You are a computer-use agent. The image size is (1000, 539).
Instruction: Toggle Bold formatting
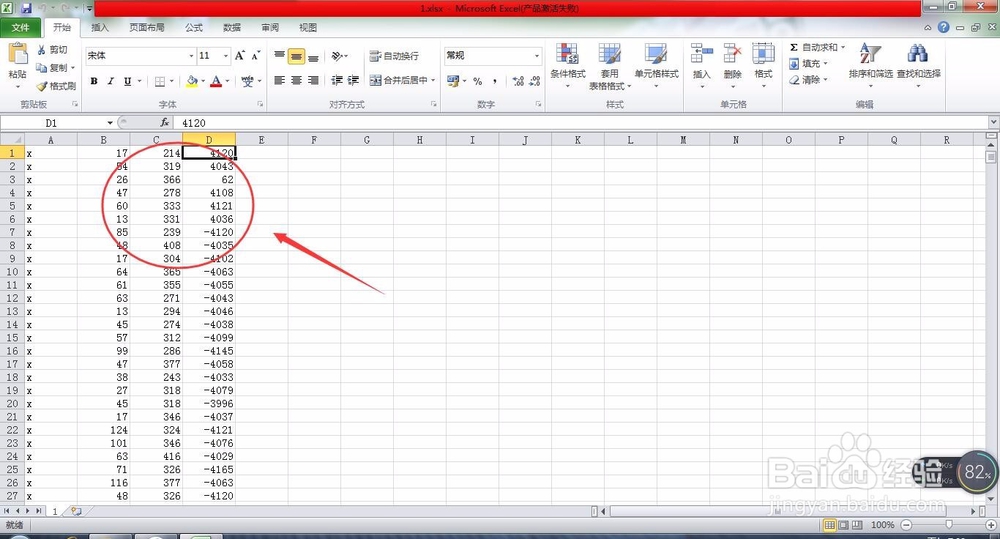(94, 81)
